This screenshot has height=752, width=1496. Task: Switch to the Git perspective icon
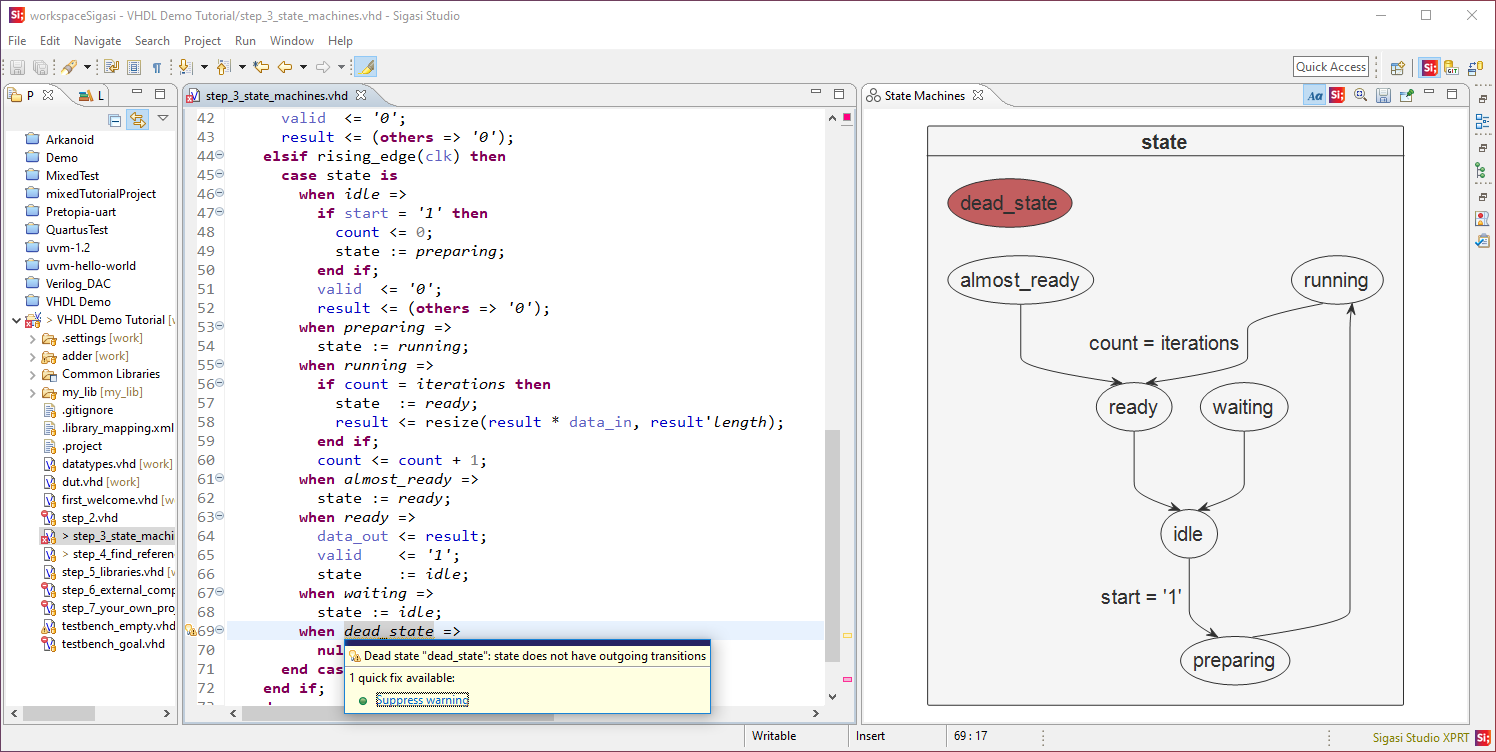coord(1452,68)
